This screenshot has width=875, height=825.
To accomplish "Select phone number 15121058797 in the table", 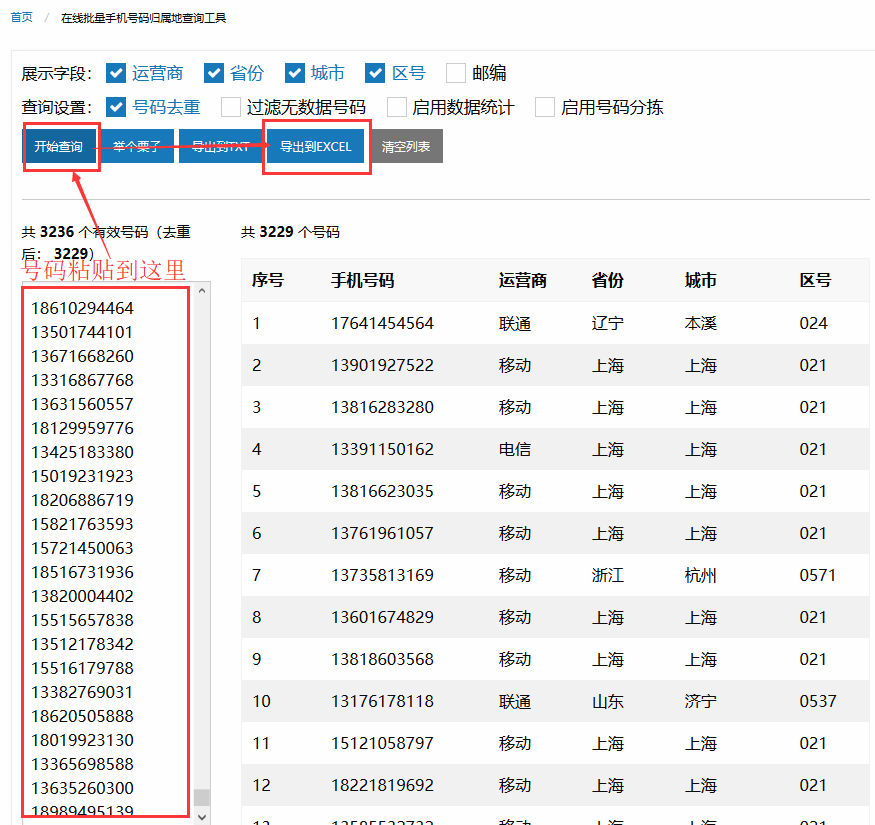I will [382, 743].
